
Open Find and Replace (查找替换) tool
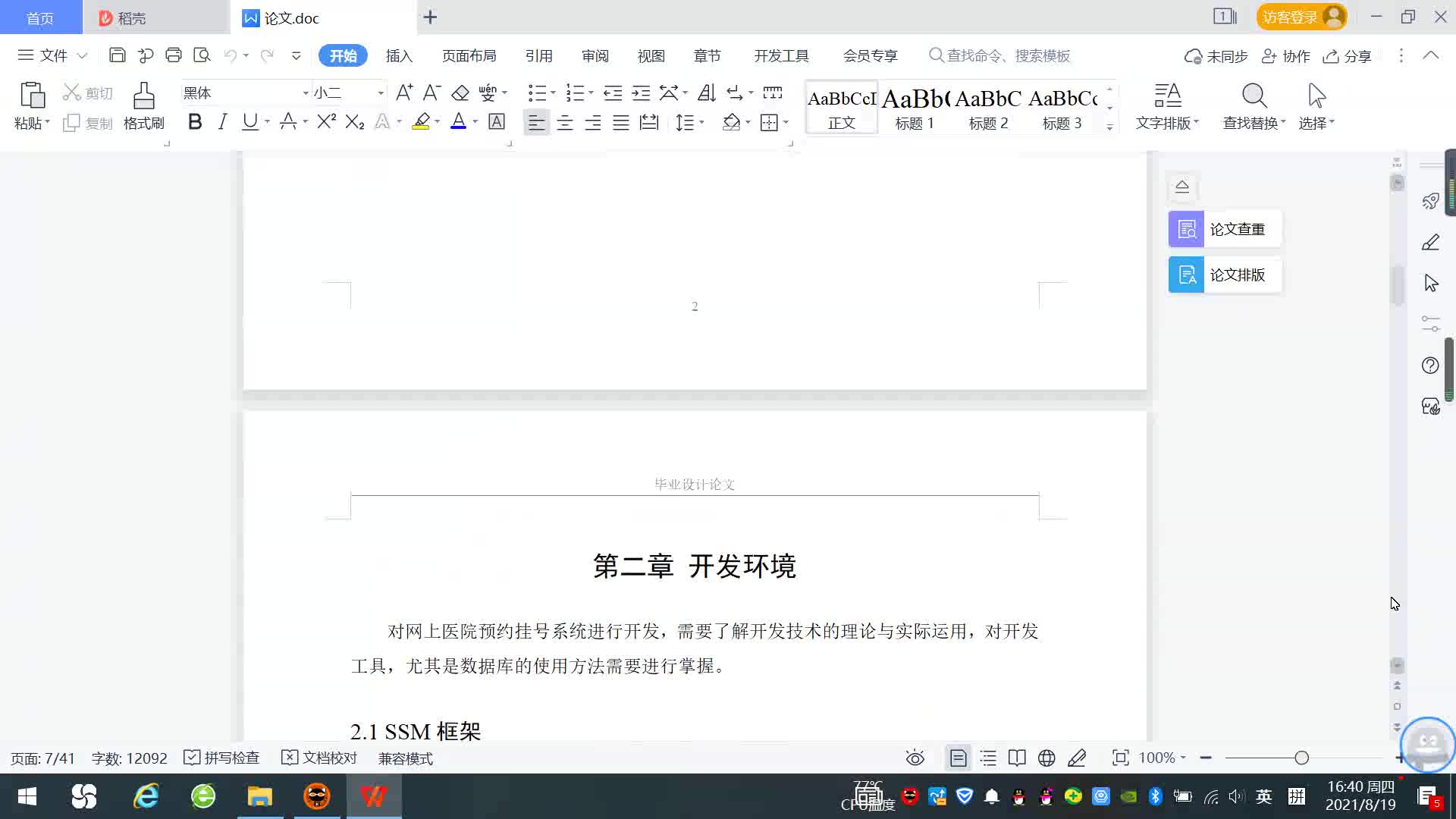tap(1254, 106)
